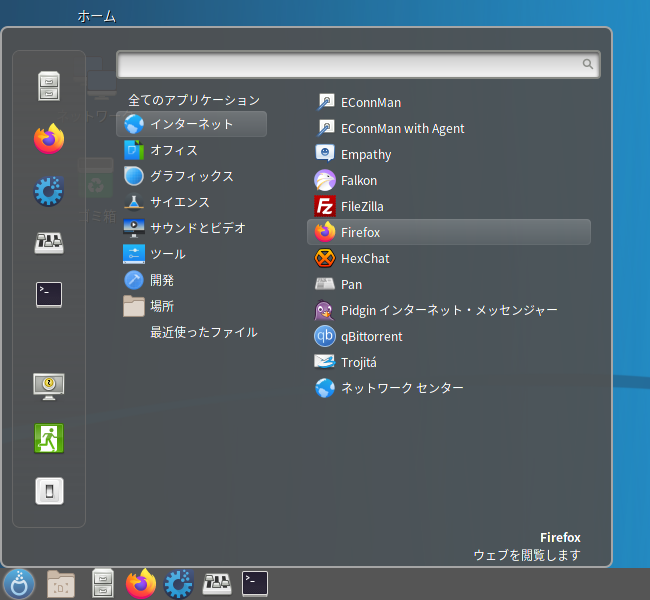
Task: Launch Empathy chat client
Action: (x=449, y=154)
